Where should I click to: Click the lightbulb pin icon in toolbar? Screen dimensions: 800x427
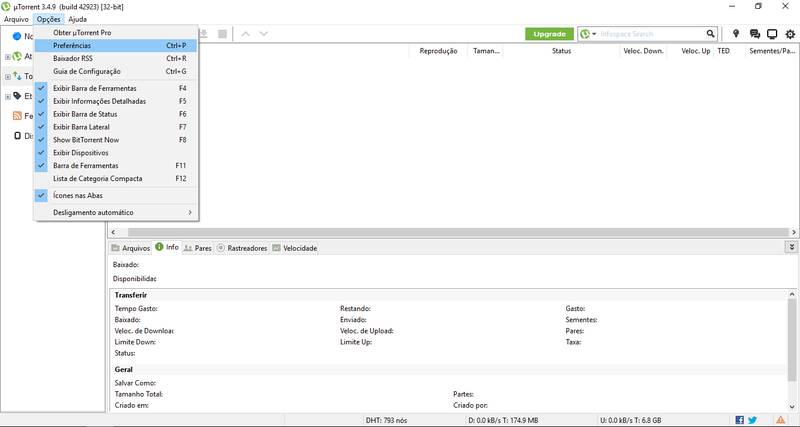click(736, 34)
